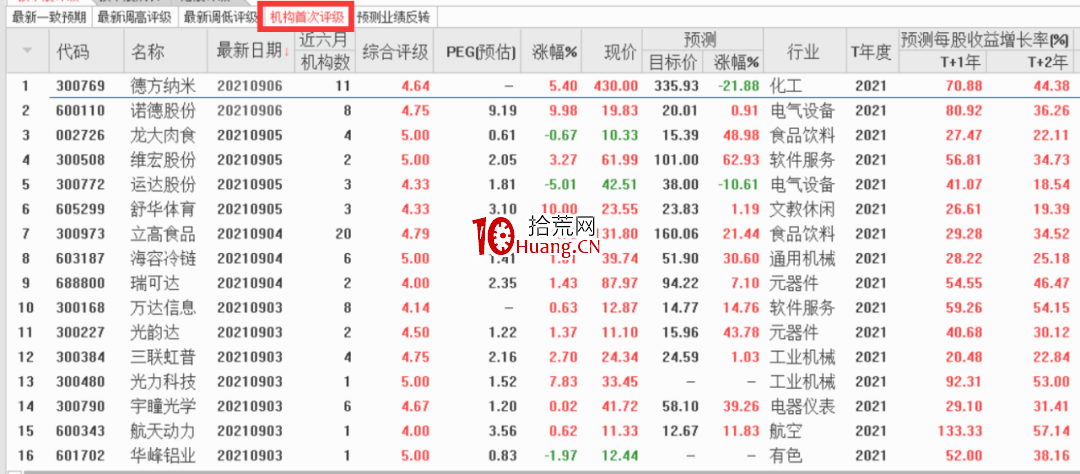Image resolution: width=1080 pixels, height=474 pixels.
Task: Open the 机构首次评级 tab
Action: pyautogui.click(x=307, y=17)
